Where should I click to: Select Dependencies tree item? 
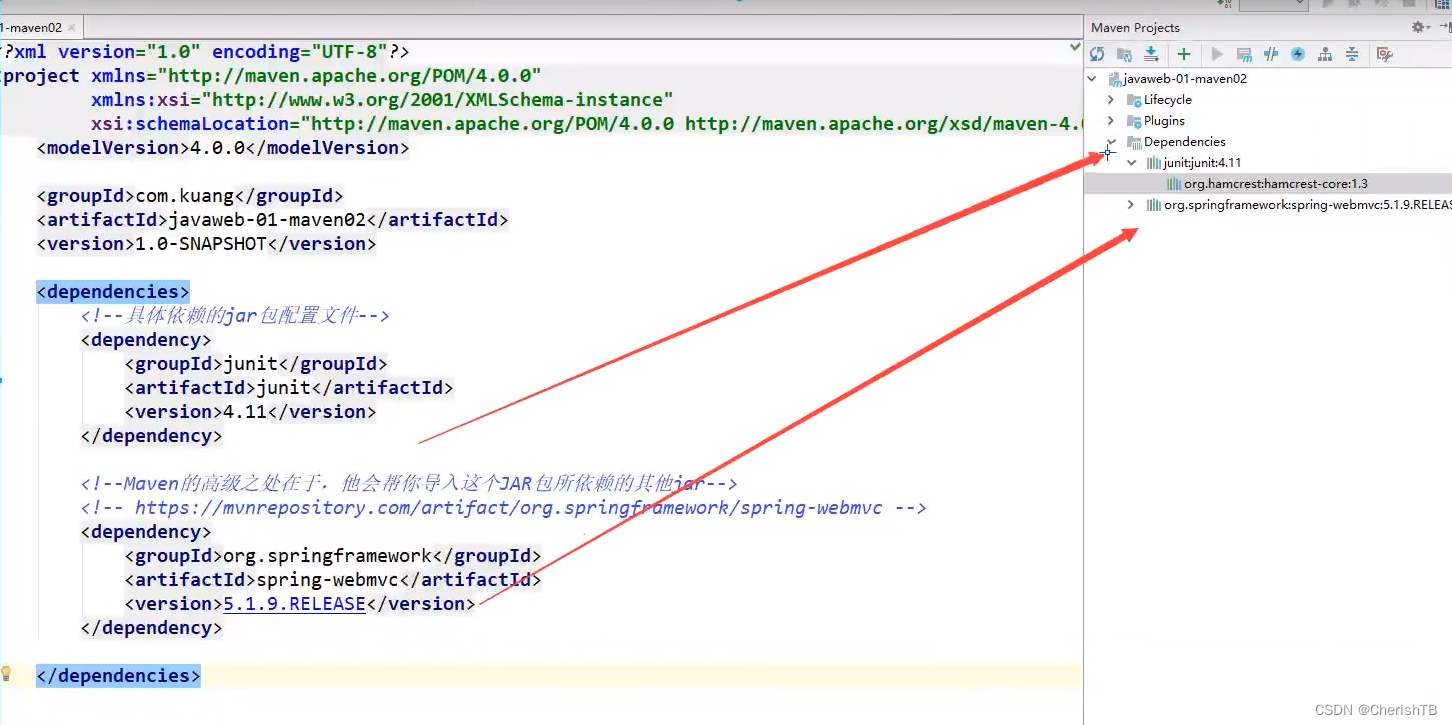[1184, 141]
